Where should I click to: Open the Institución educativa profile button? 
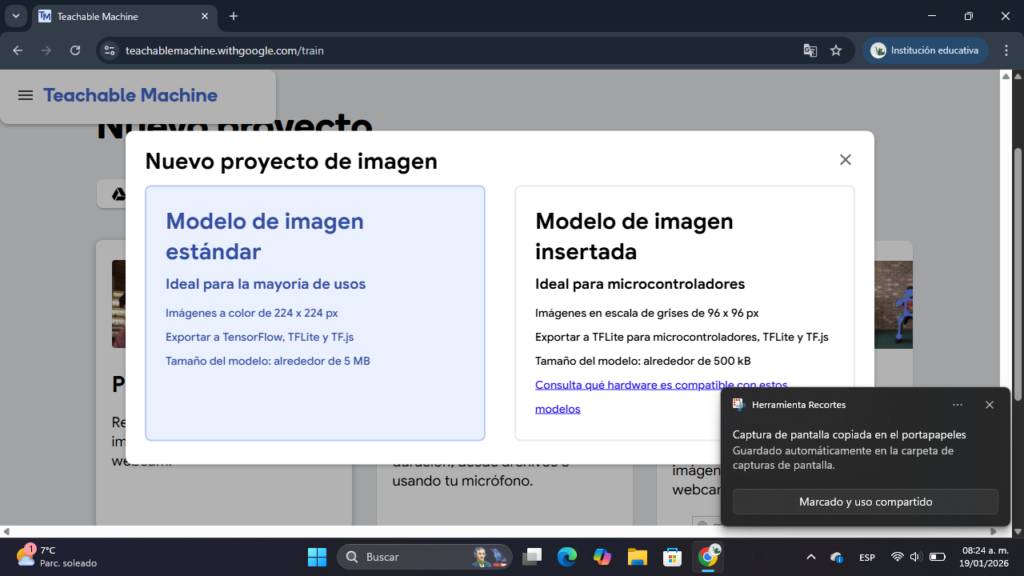(x=925, y=50)
